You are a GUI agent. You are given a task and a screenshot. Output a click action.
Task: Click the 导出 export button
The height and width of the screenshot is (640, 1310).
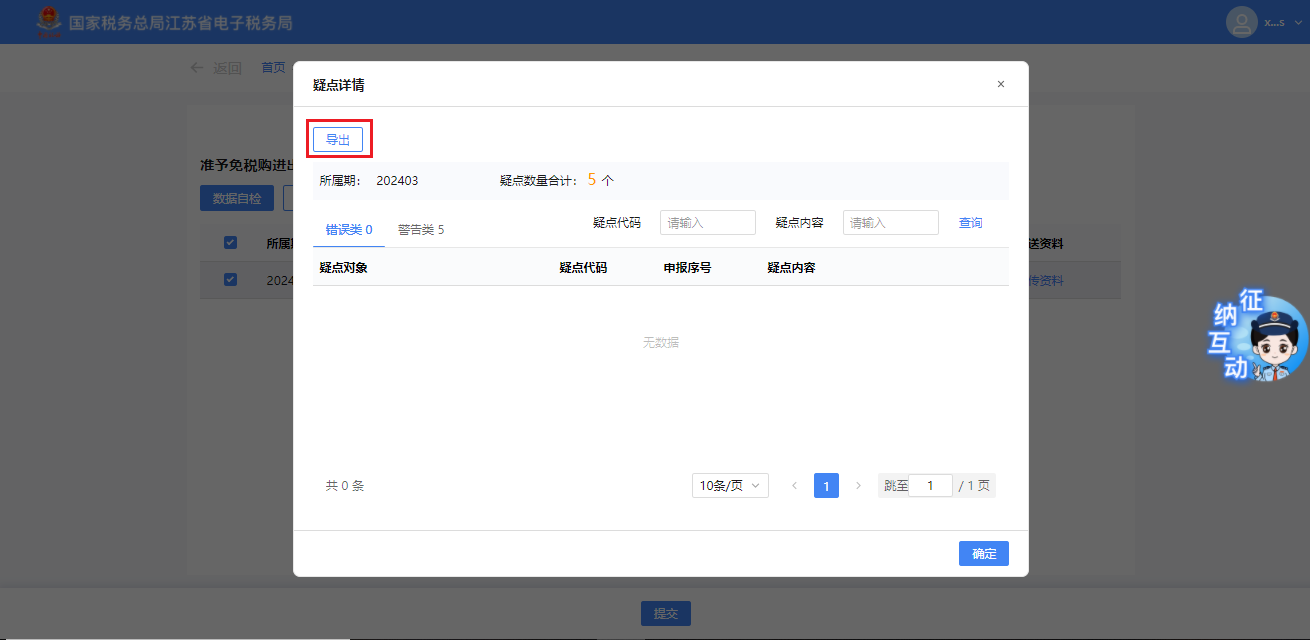point(338,140)
